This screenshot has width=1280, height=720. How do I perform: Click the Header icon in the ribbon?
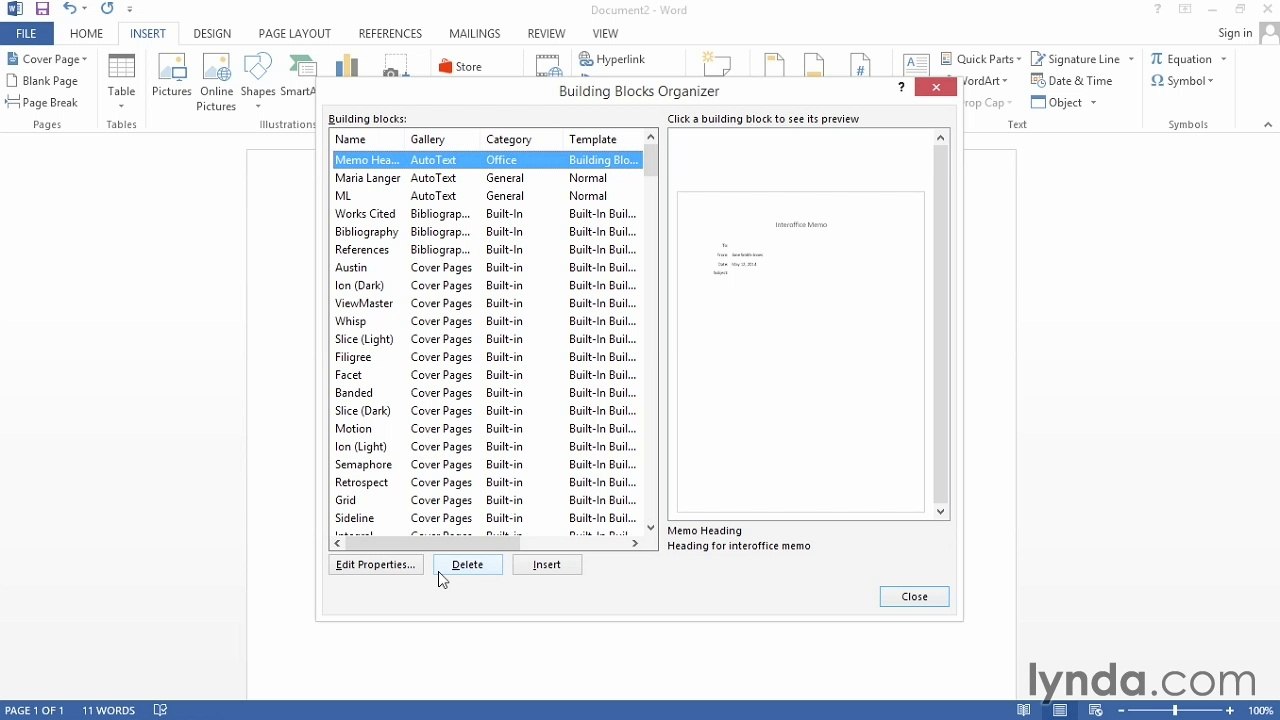[x=774, y=65]
